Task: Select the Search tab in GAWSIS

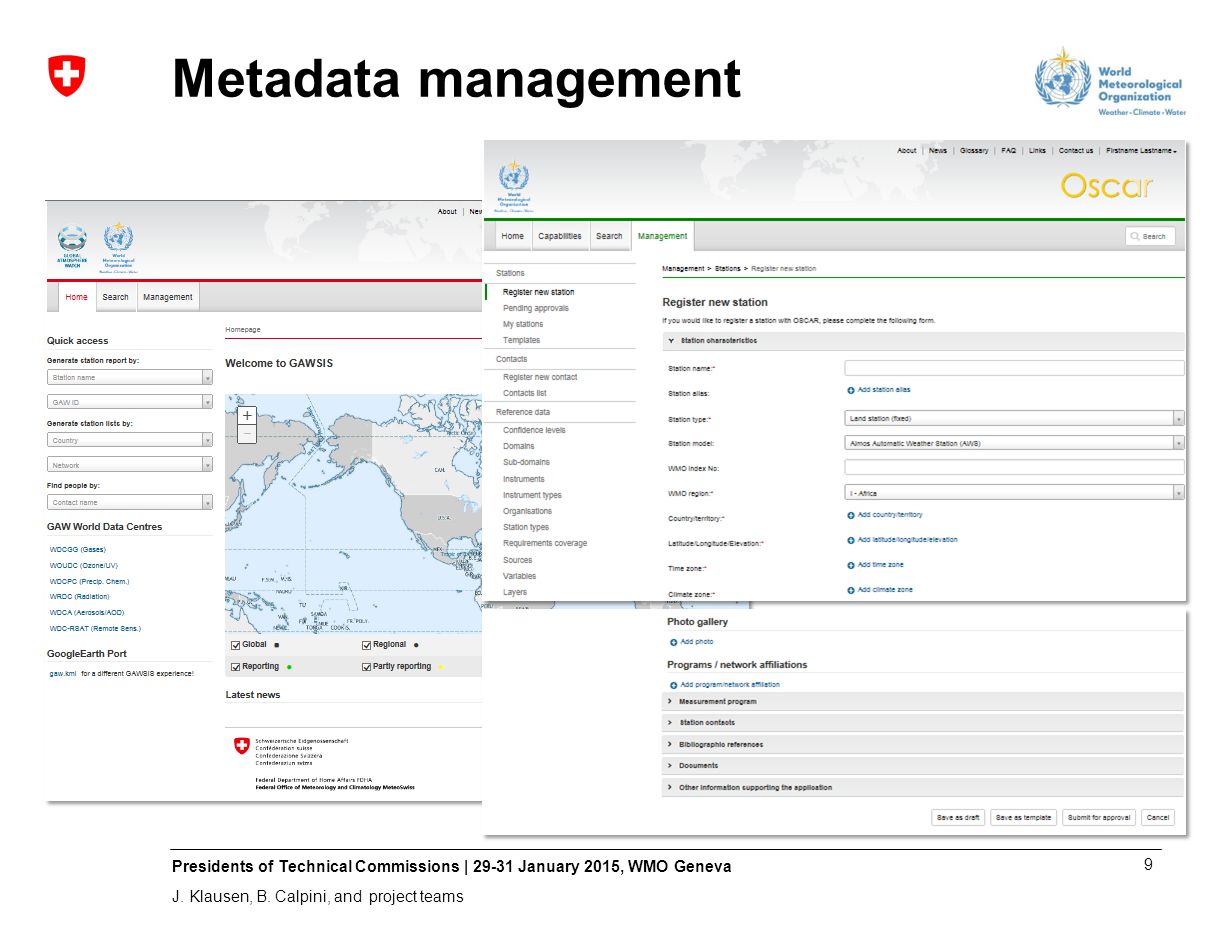Action: (x=115, y=297)
